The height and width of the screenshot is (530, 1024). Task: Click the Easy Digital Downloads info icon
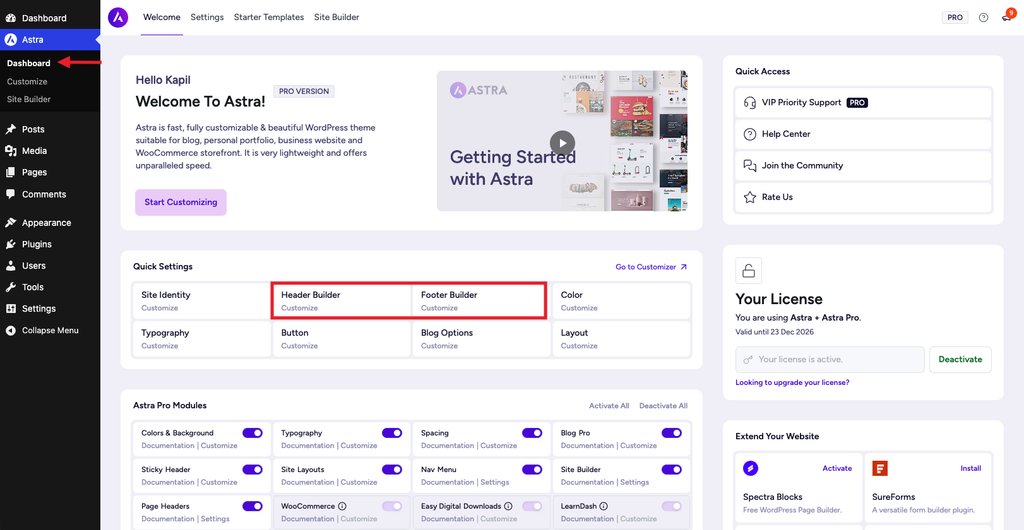[x=507, y=506]
